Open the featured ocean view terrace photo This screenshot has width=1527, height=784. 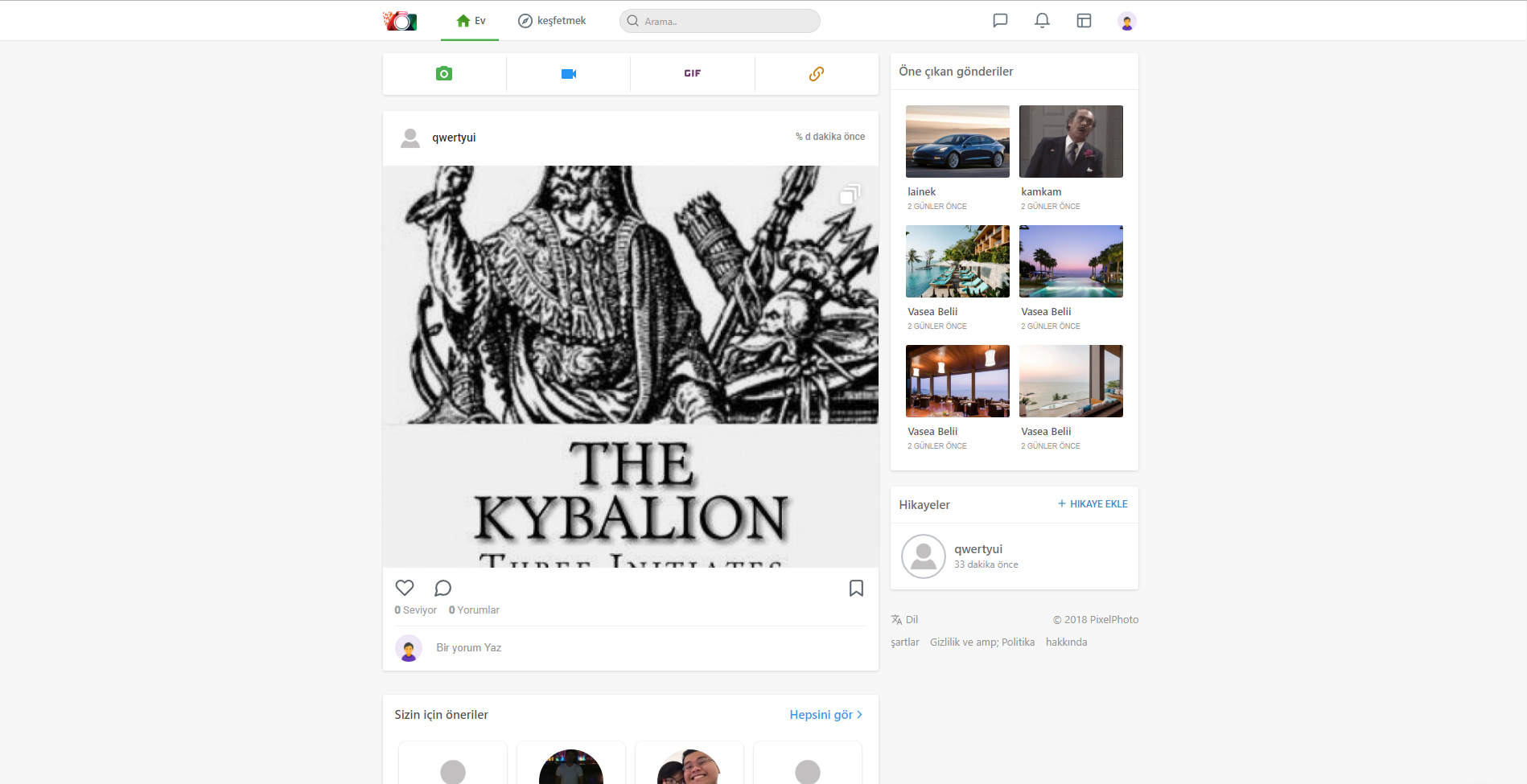point(1071,381)
